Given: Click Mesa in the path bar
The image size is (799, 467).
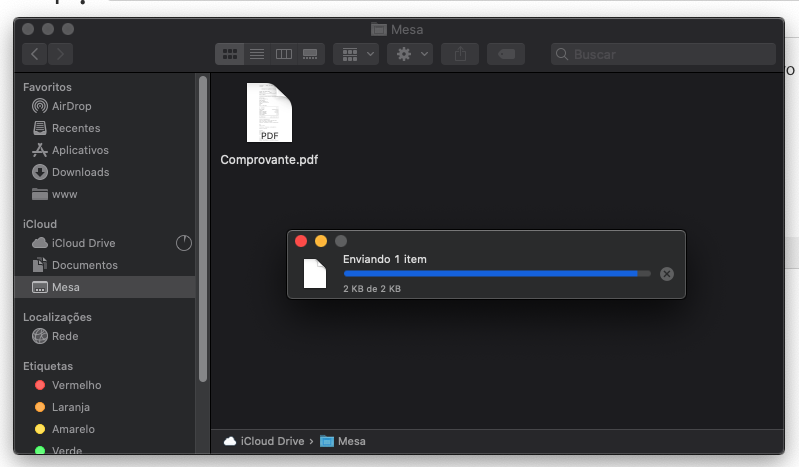Looking at the screenshot, I should tap(342, 441).
